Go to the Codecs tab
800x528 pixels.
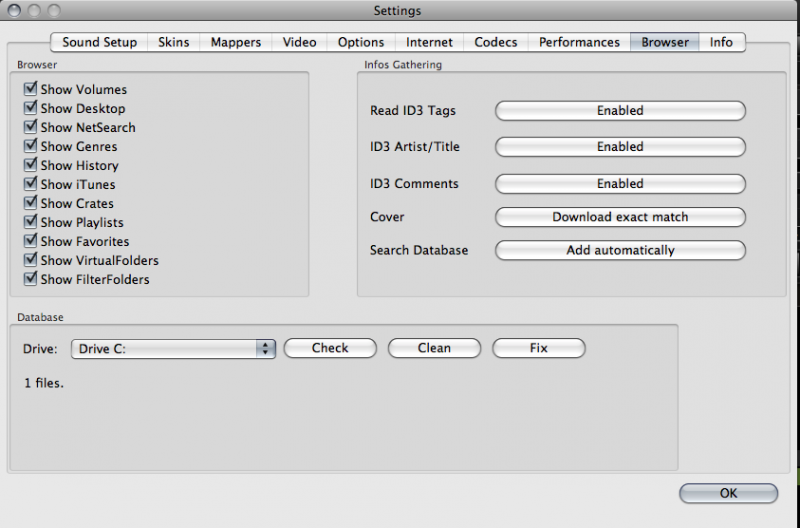[496, 42]
